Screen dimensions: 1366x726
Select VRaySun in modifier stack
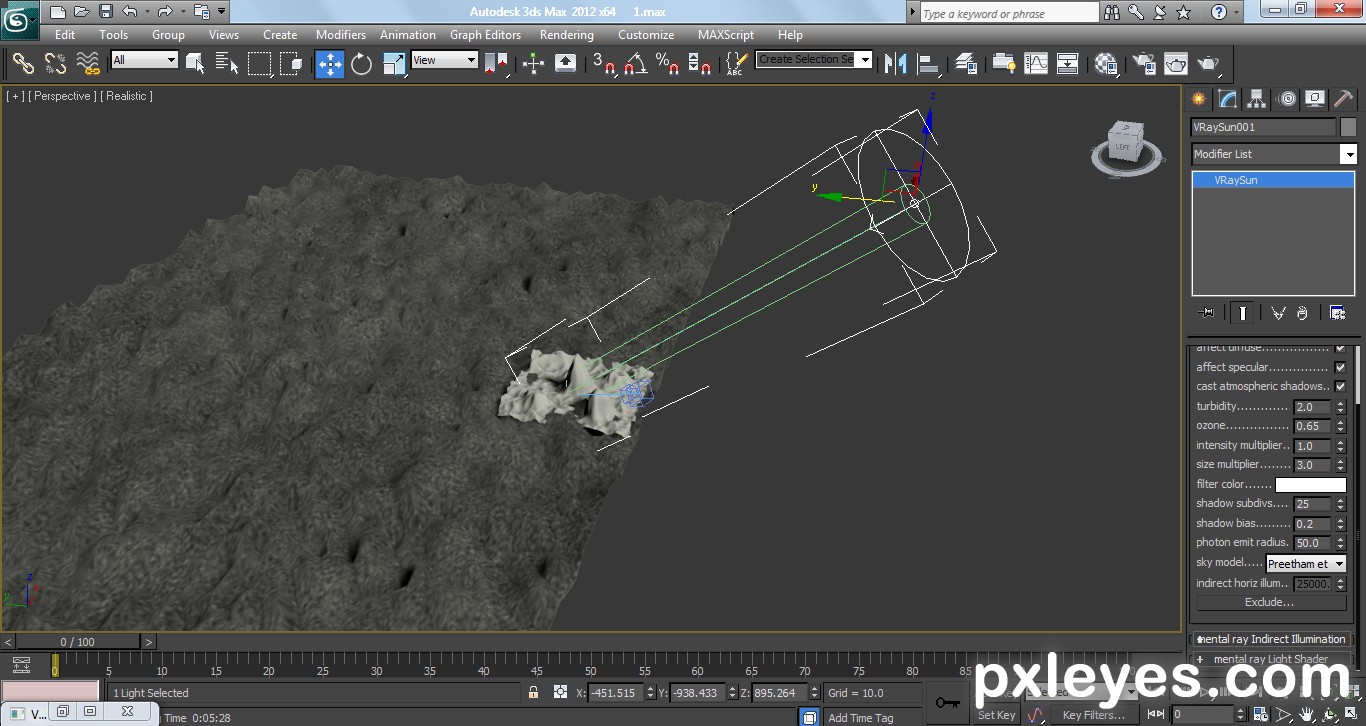coord(1273,180)
